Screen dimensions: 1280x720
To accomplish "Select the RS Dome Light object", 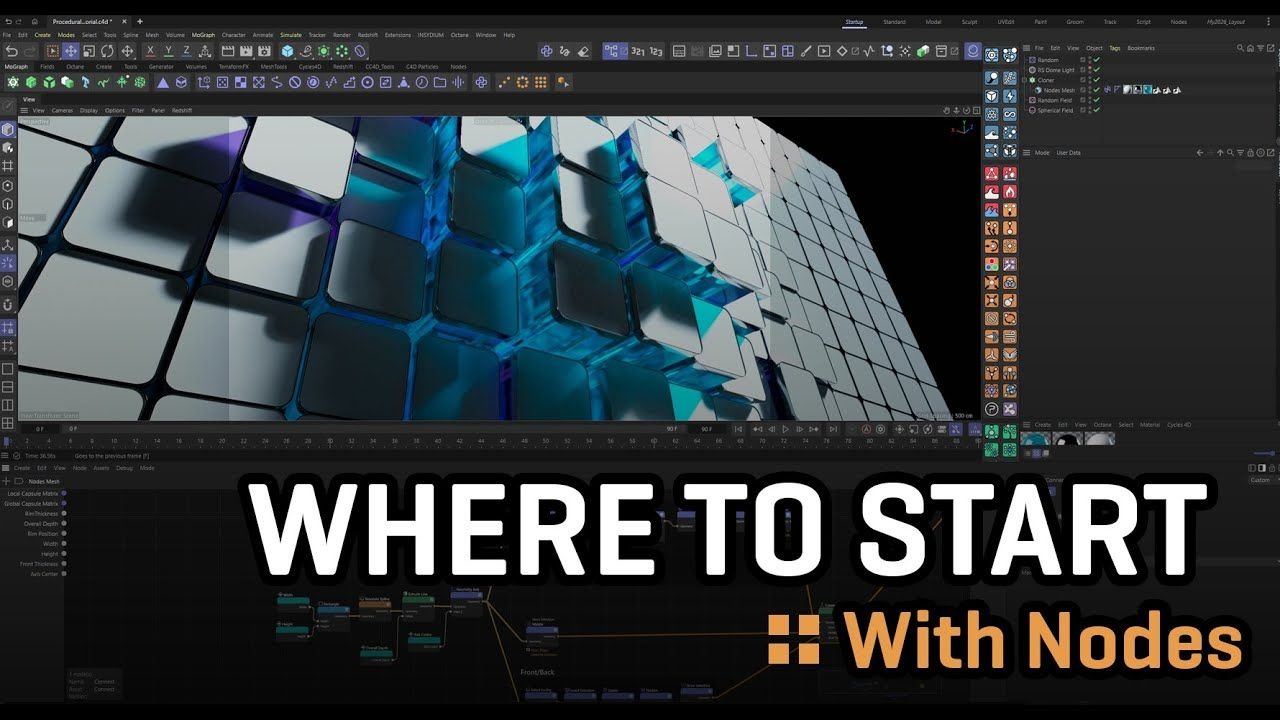I will point(1056,70).
